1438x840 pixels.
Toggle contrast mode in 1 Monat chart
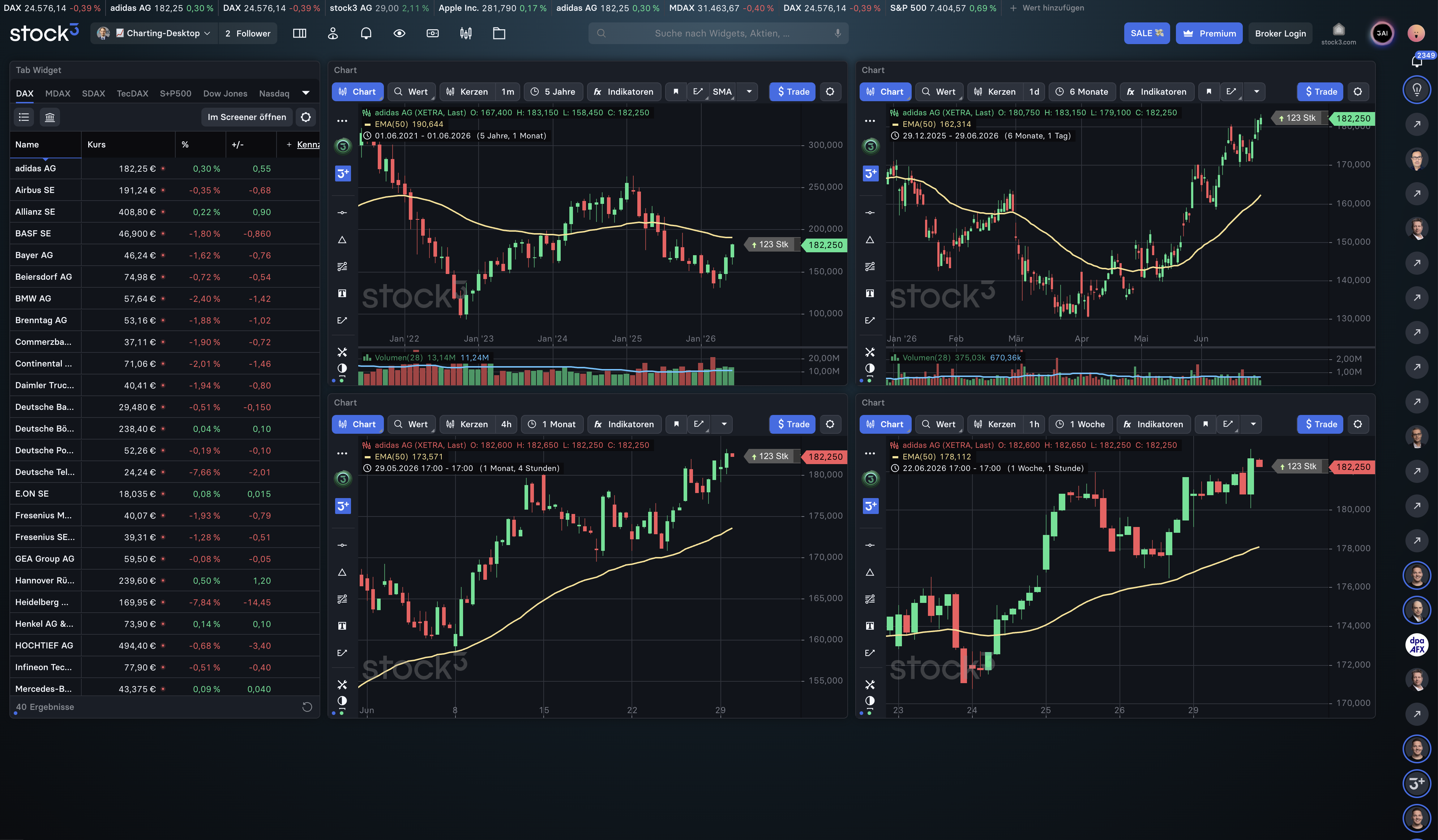(x=342, y=701)
